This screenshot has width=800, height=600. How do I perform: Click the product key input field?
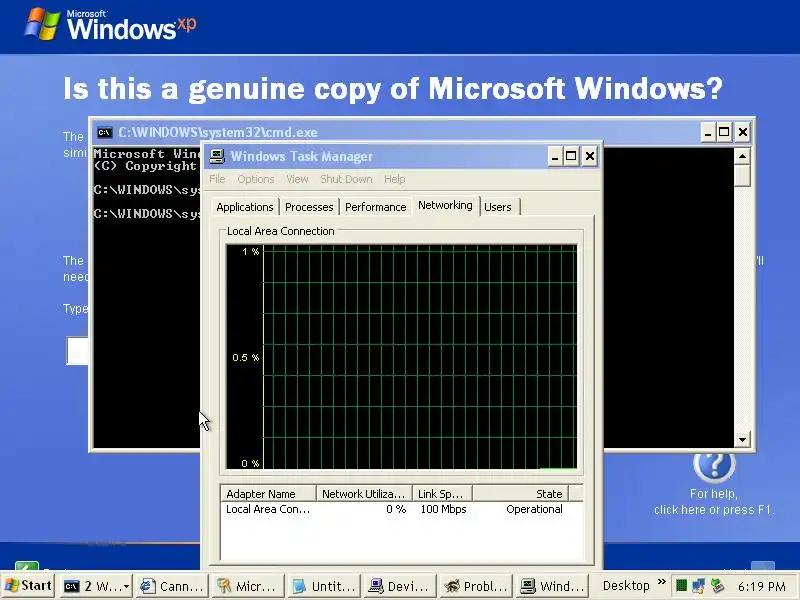click(x=78, y=351)
